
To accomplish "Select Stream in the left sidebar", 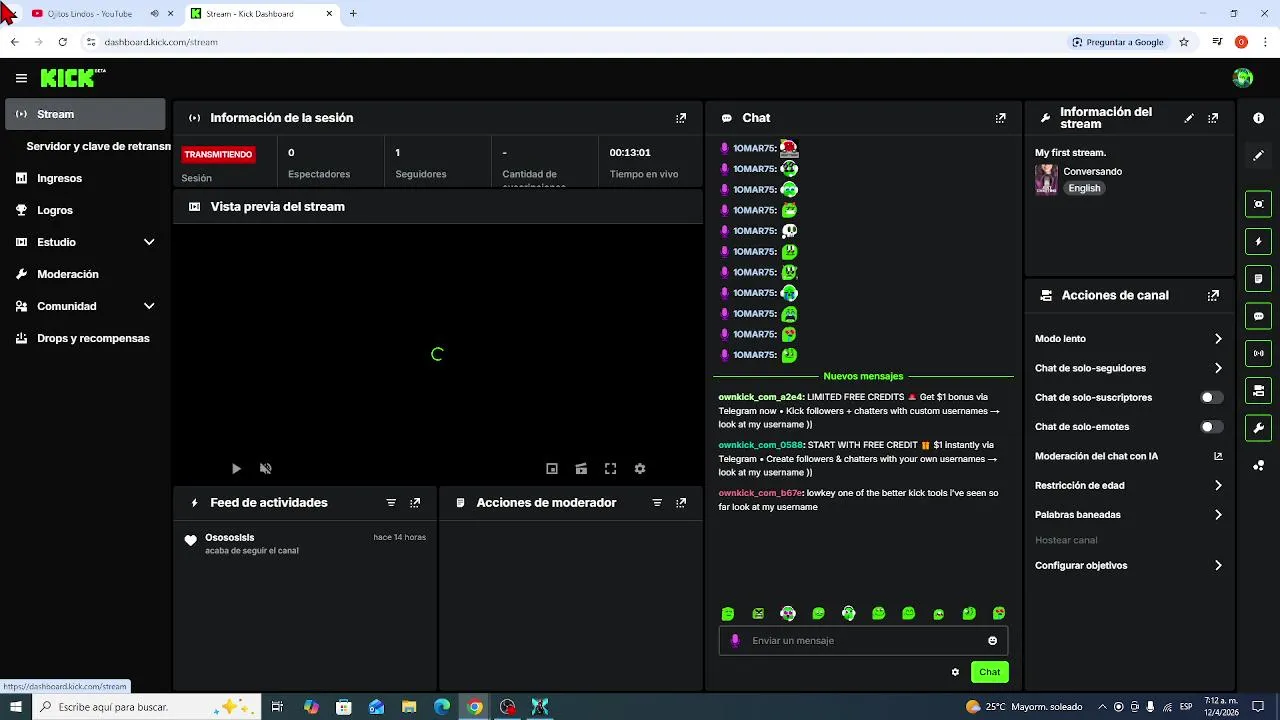I will coord(85,114).
